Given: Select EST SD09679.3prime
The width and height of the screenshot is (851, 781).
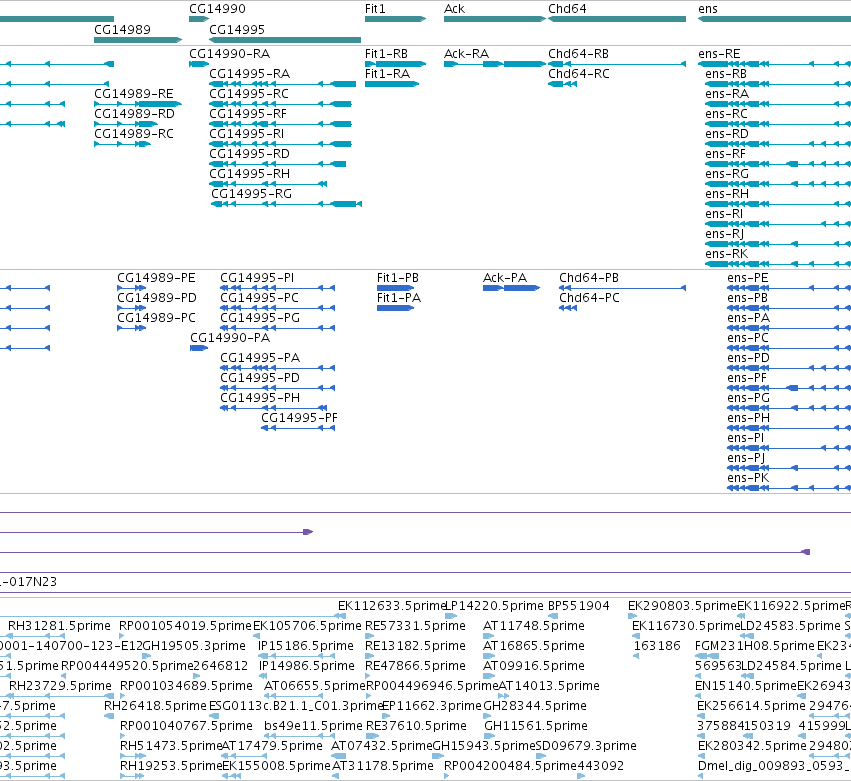Looking at the screenshot, I should 586,746.
